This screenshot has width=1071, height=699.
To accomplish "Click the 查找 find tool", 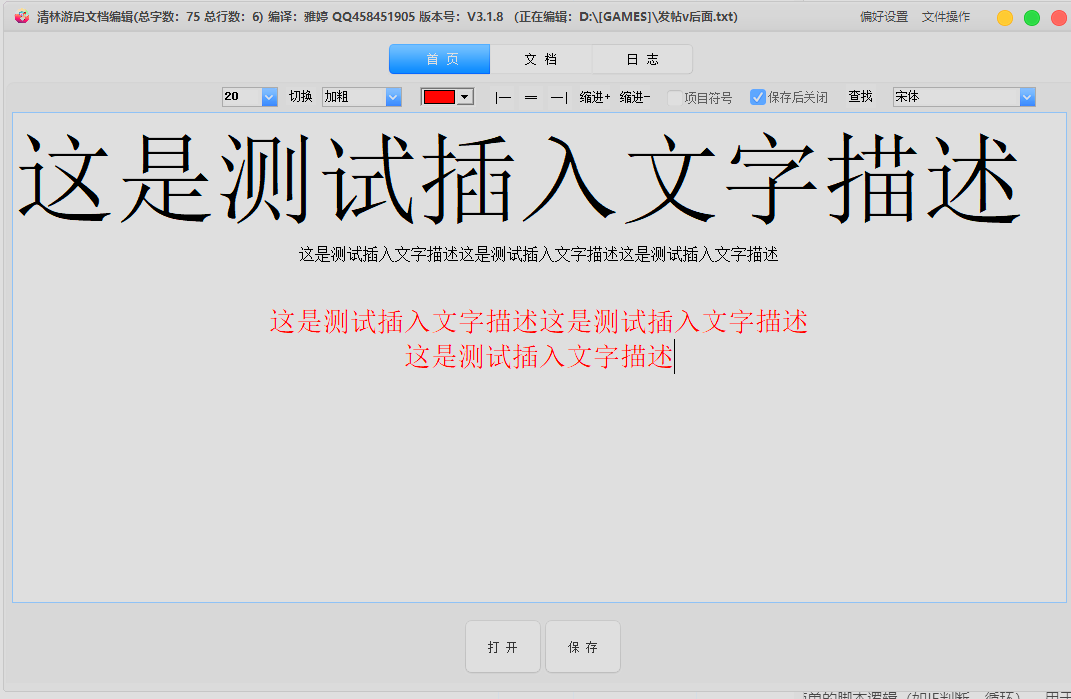I will click(860, 97).
